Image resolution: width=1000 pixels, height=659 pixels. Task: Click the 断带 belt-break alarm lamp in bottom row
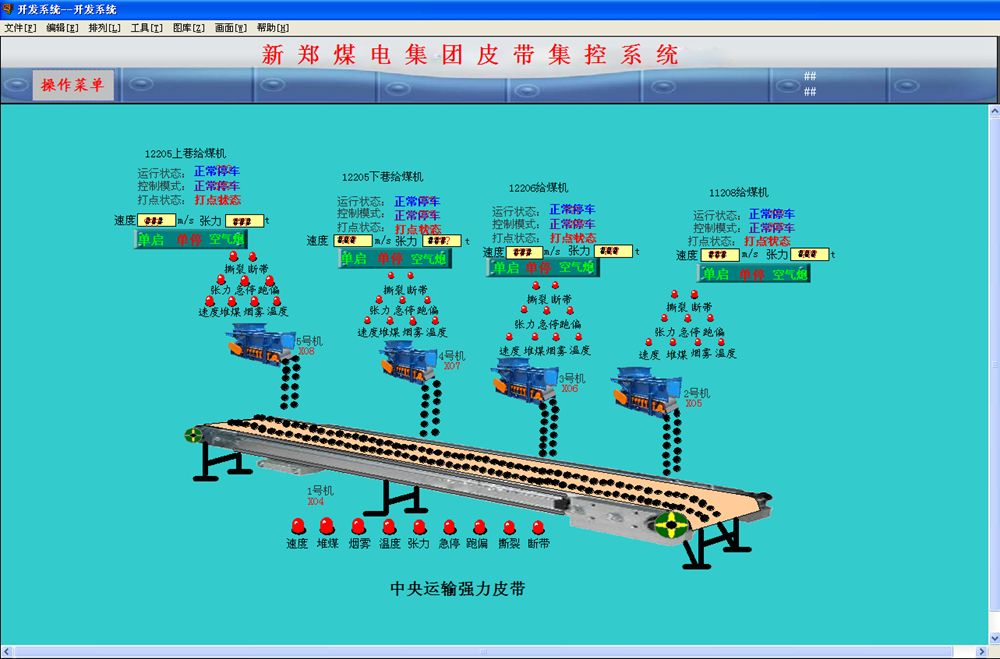tap(537, 526)
